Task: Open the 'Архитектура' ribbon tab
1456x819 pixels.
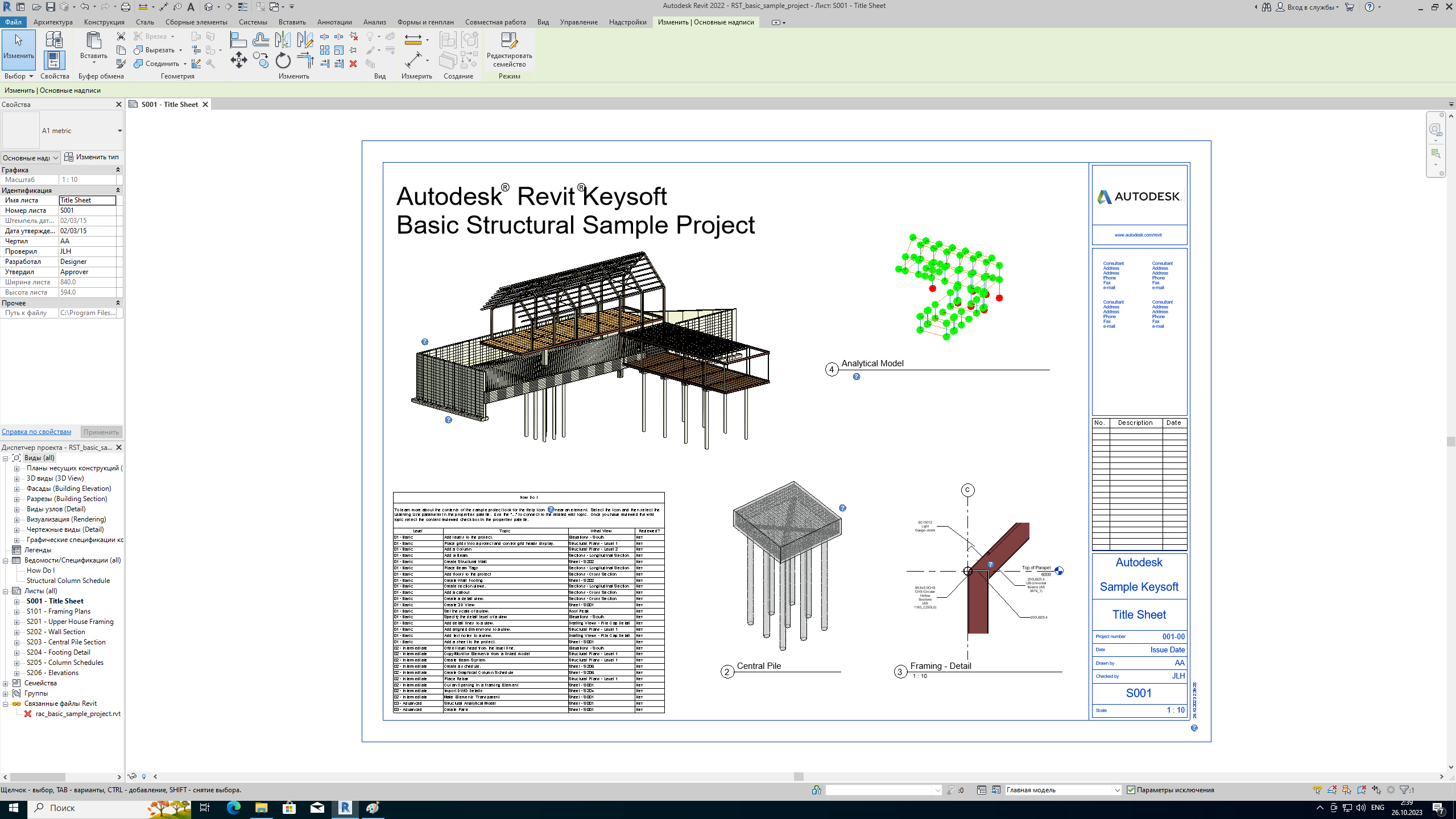Action: click(x=53, y=22)
